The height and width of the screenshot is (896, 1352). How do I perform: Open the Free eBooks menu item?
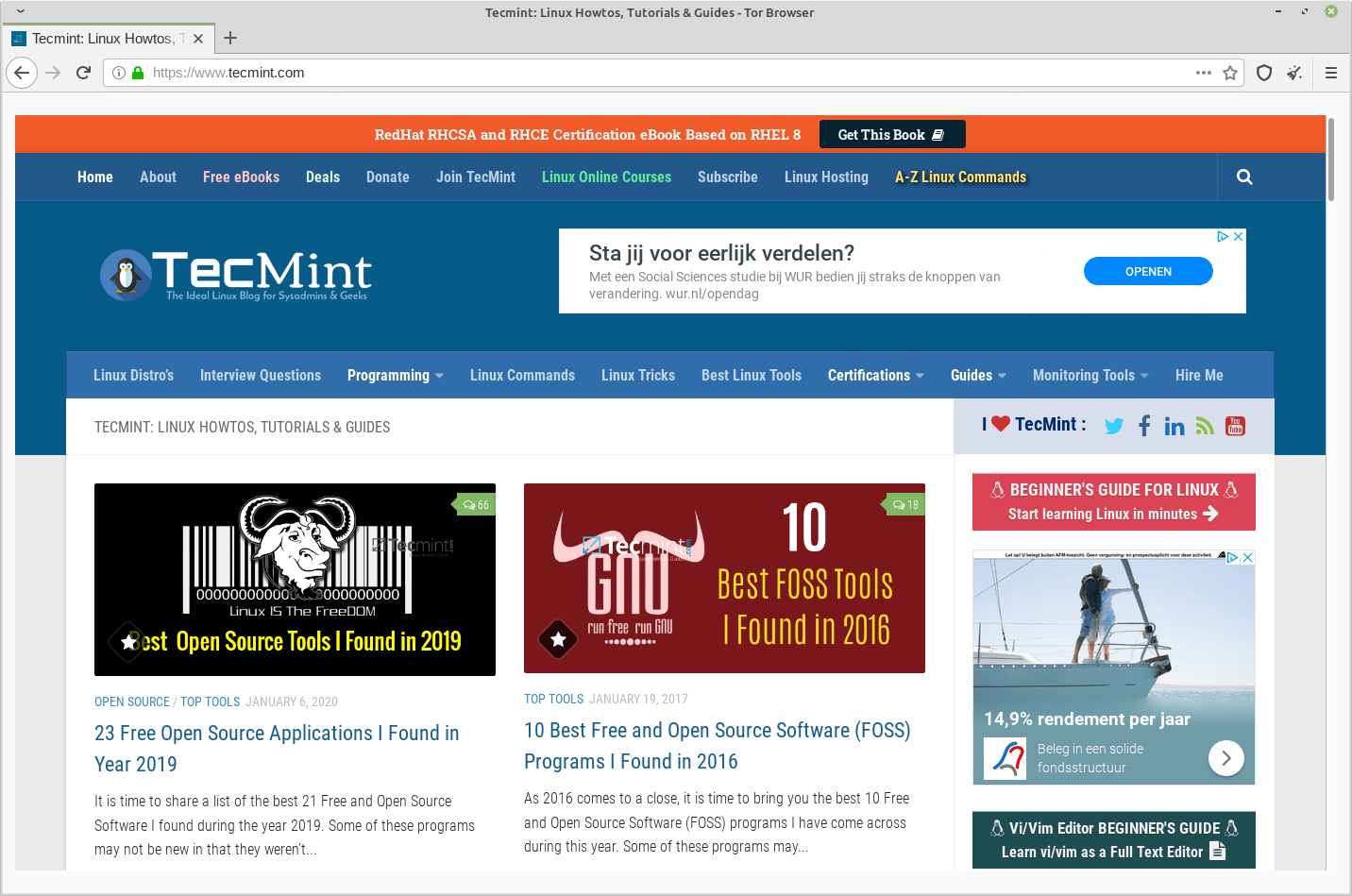click(x=241, y=177)
